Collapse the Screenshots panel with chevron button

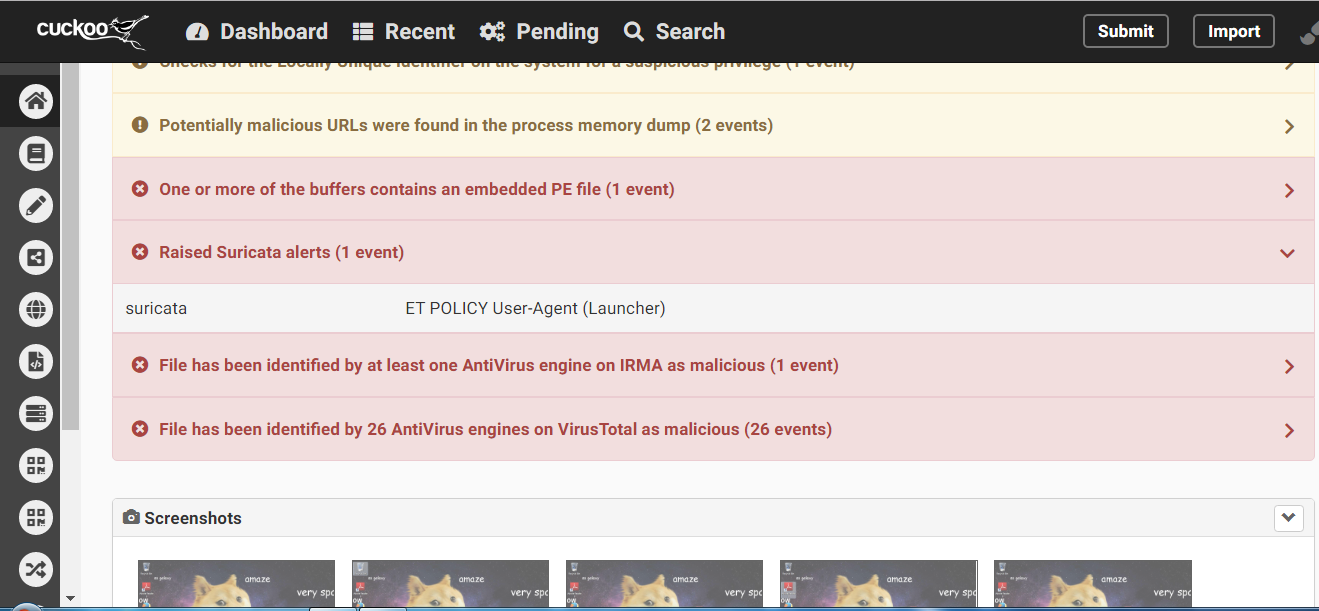(1288, 518)
